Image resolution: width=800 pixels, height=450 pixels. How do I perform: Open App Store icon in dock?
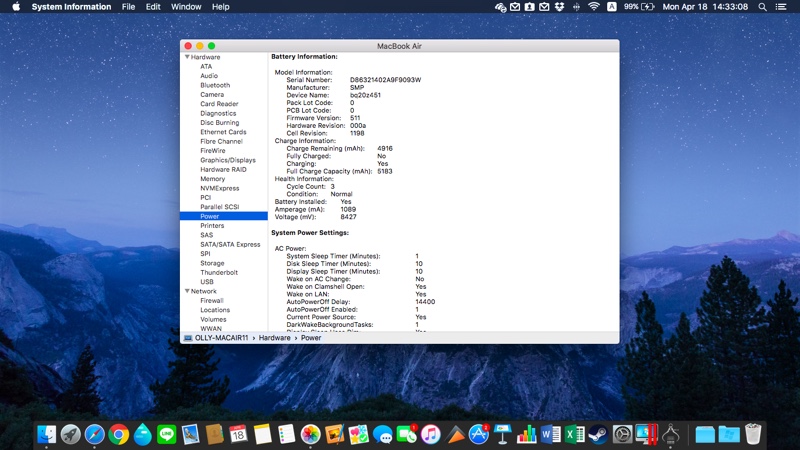point(479,435)
